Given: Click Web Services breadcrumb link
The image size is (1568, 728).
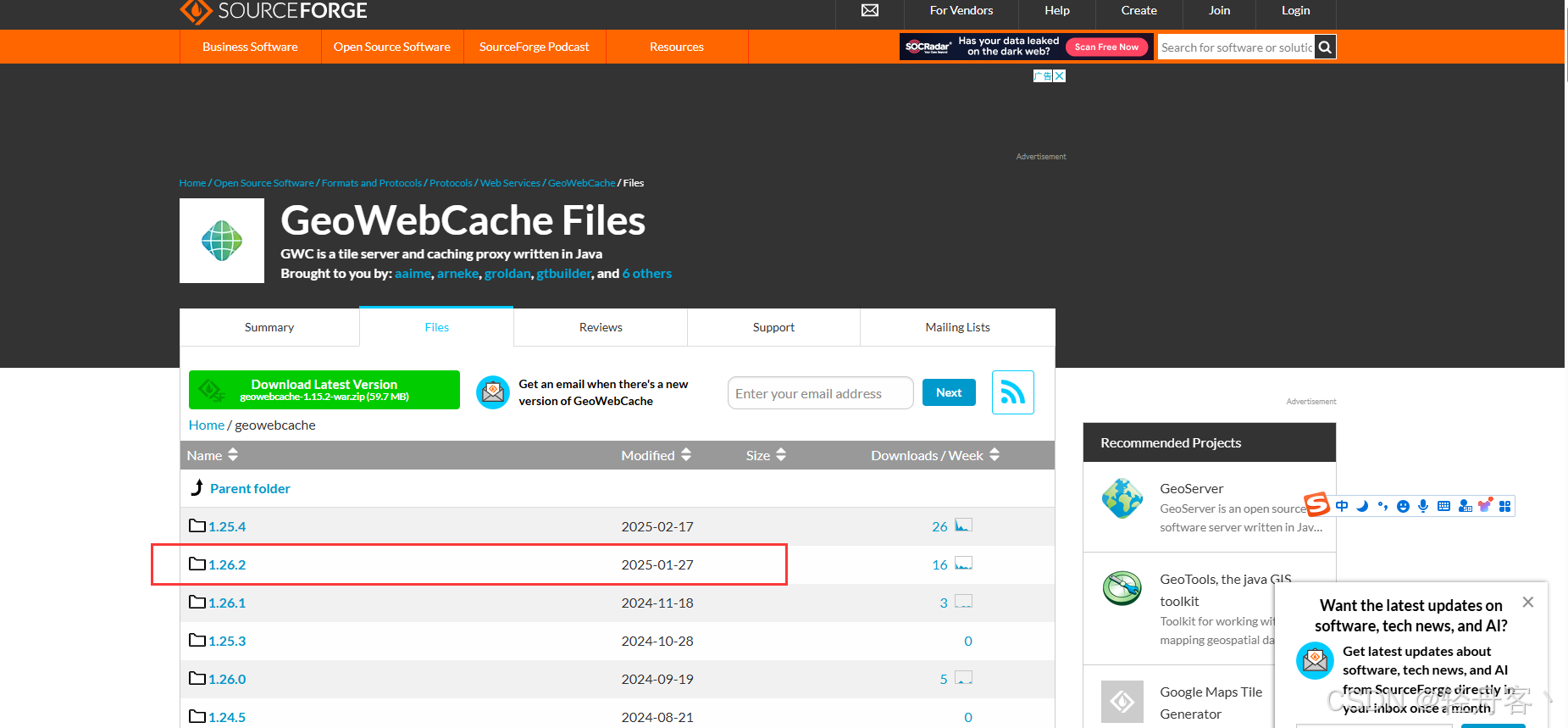Looking at the screenshot, I should tap(510, 183).
